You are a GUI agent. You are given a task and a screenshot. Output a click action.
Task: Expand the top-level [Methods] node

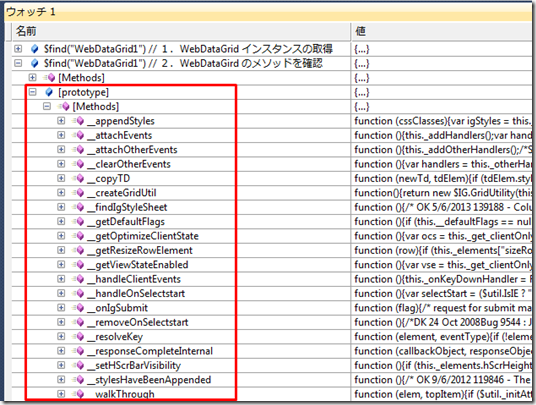[32, 78]
